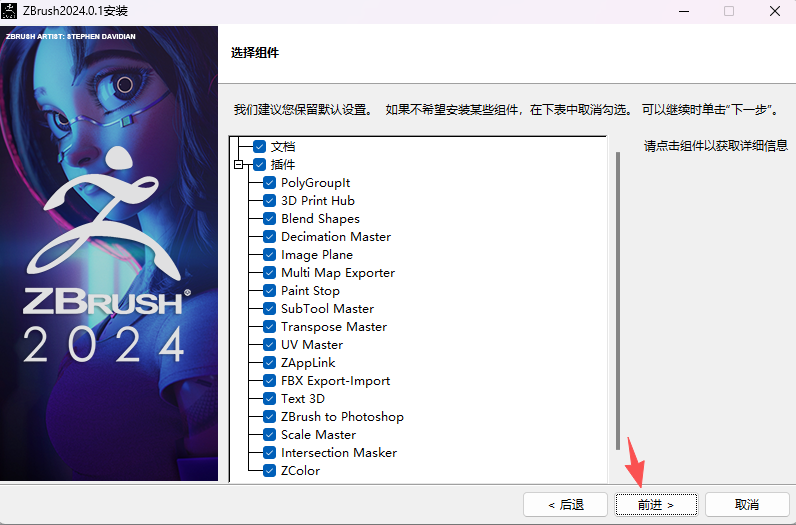Uncheck Intersection Masker checkbox
796x525 pixels.
coord(270,453)
